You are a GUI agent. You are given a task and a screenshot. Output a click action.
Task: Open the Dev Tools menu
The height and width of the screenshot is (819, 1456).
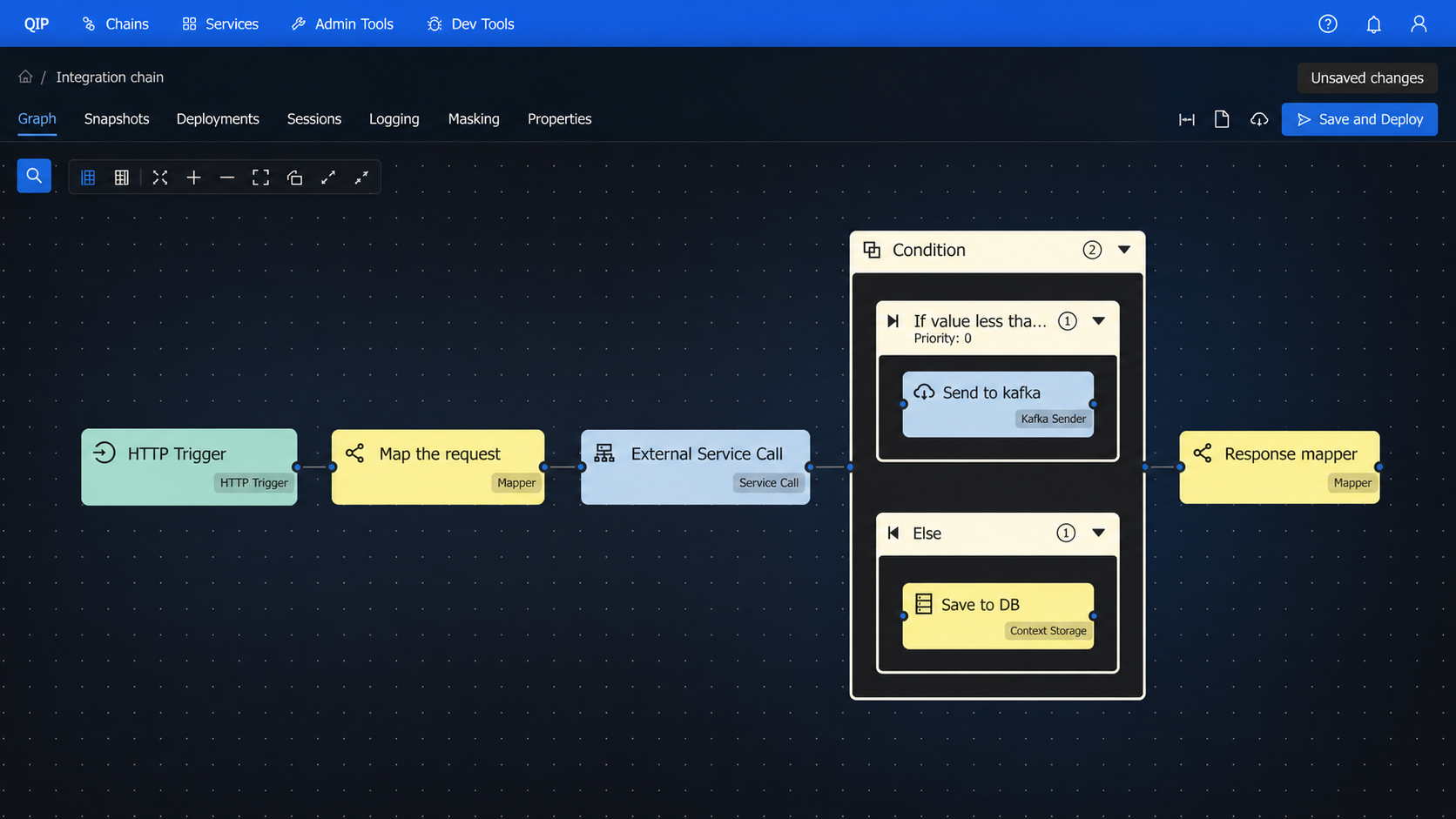tap(470, 23)
